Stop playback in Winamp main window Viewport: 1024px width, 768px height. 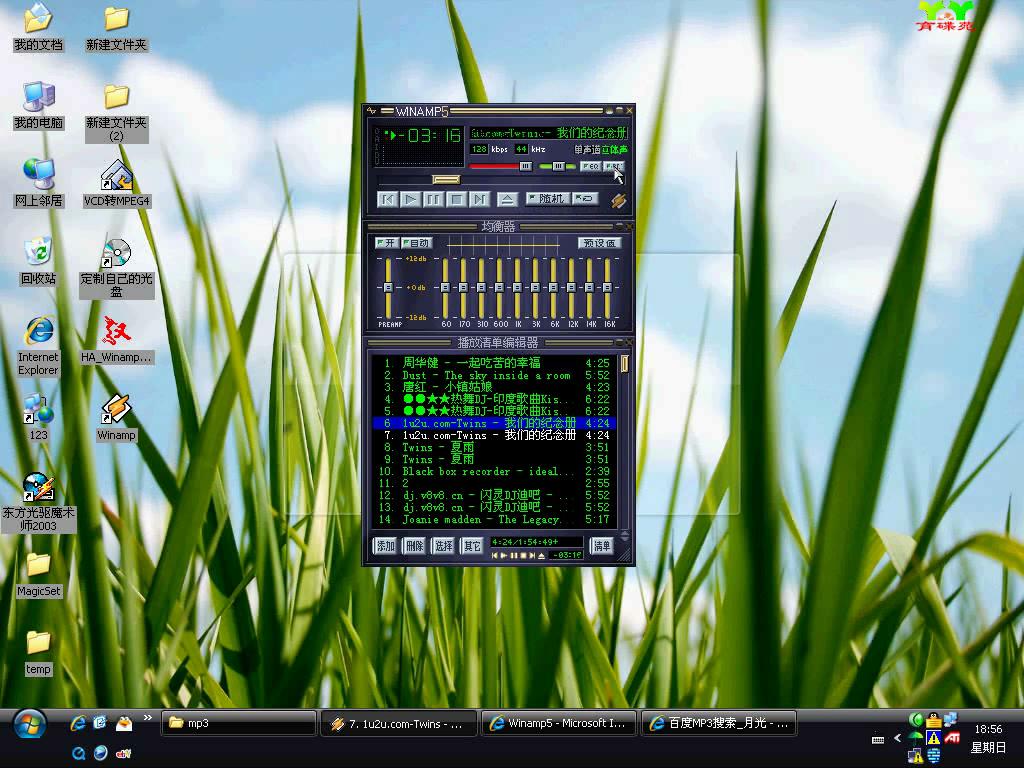pyautogui.click(x=457, y=199)
